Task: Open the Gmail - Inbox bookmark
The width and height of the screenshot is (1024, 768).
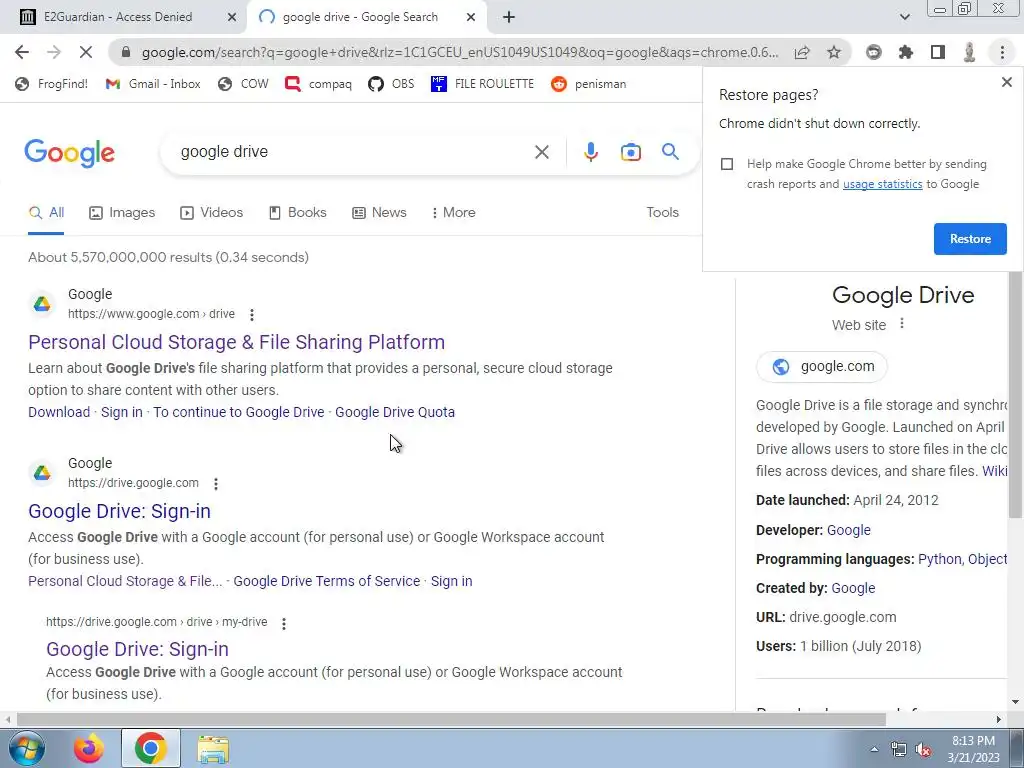Action: (153, 84)
